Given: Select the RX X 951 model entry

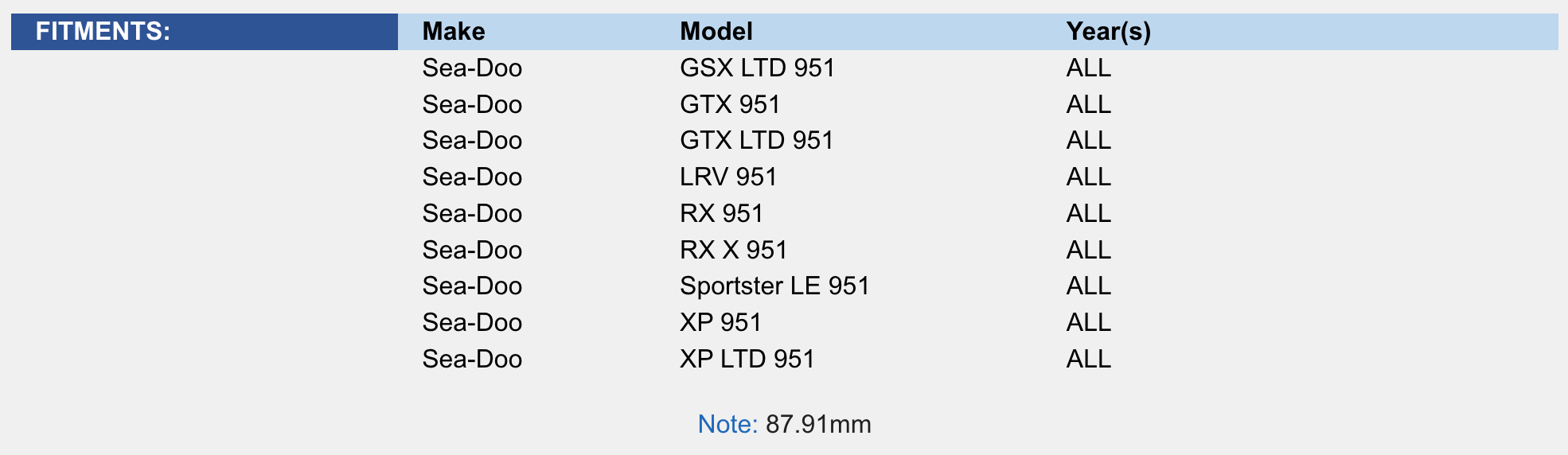Looking at the screenshot, I should coord(733,251).
